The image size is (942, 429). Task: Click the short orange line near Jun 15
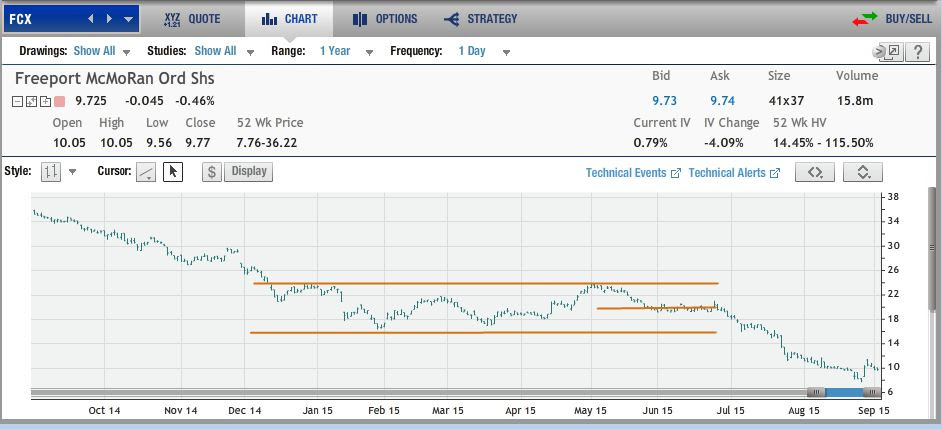[657, 308]
